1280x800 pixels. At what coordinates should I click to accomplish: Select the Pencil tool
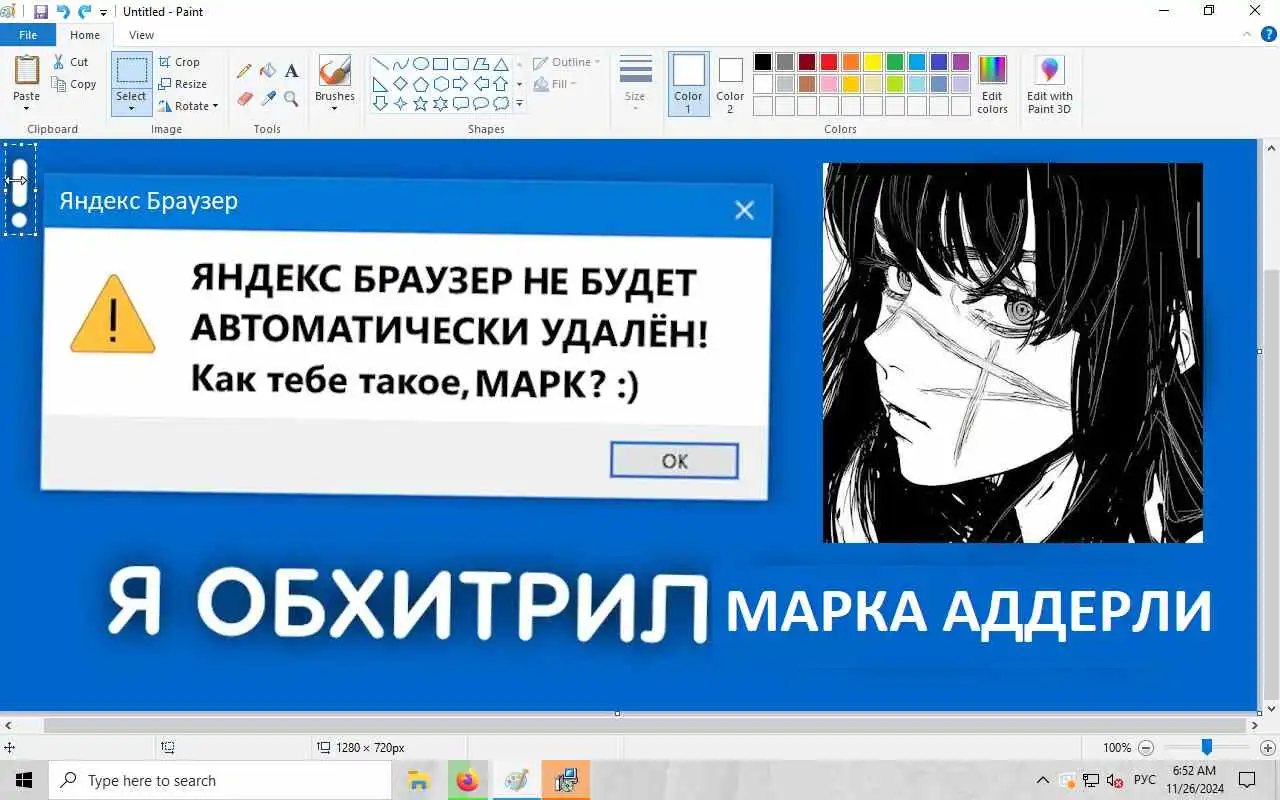[244, 71]
